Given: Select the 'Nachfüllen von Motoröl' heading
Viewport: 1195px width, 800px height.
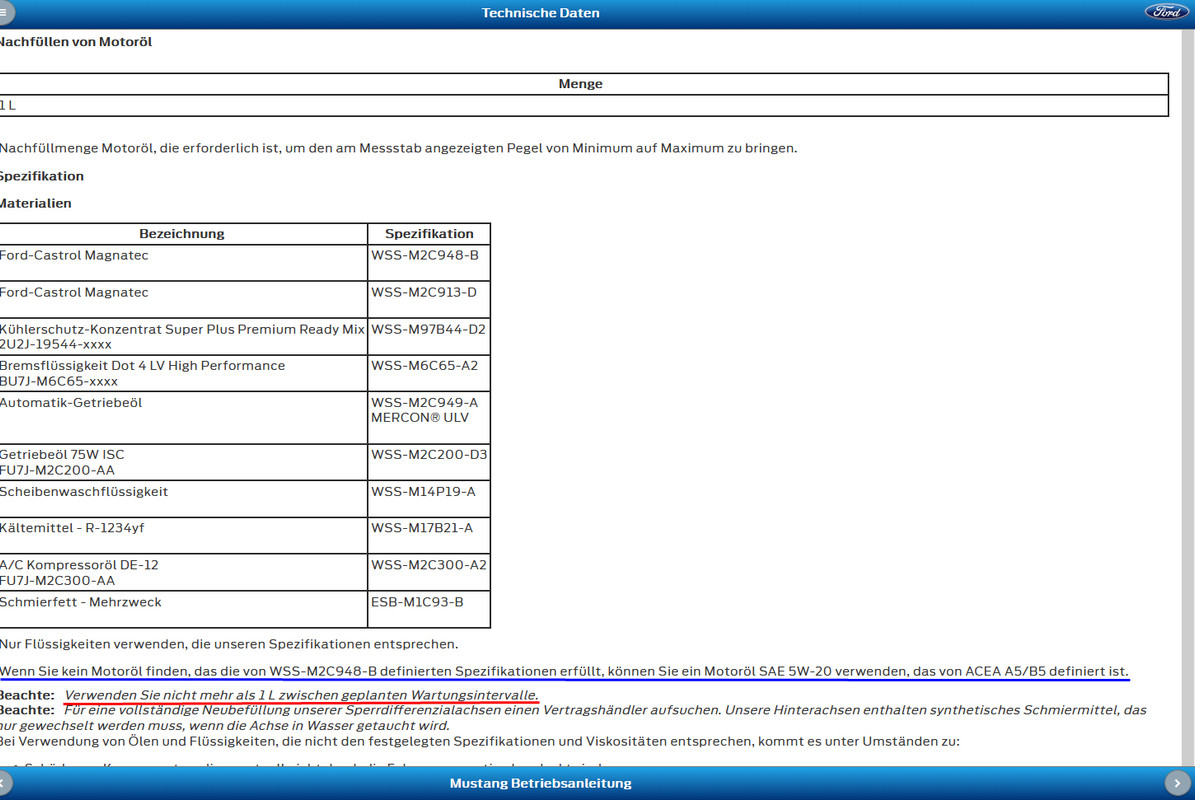Looking at the screenshot, I should coord(75,42).
